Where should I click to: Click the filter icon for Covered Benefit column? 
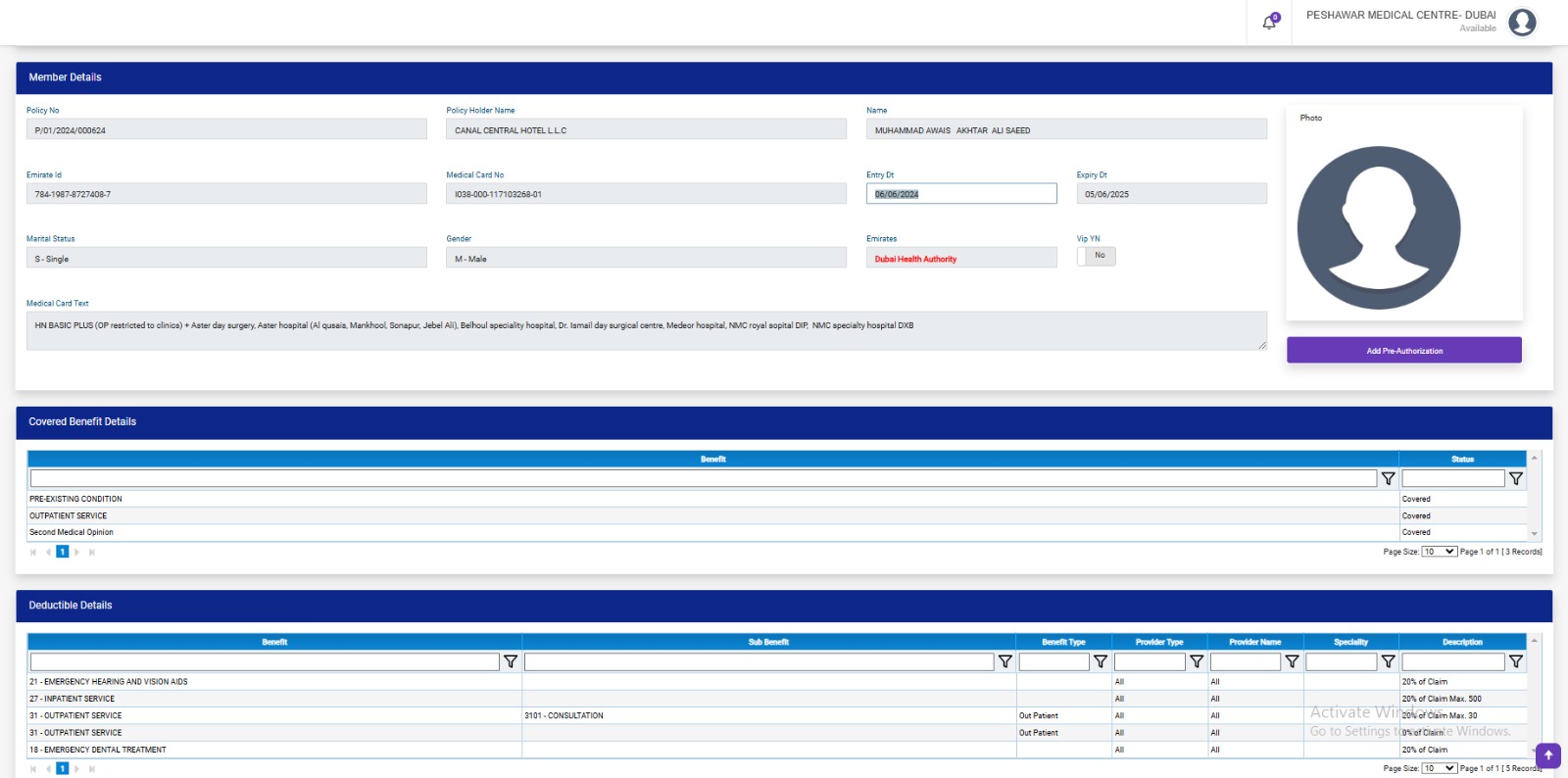pyautogui.click(x=1388, y=478)
